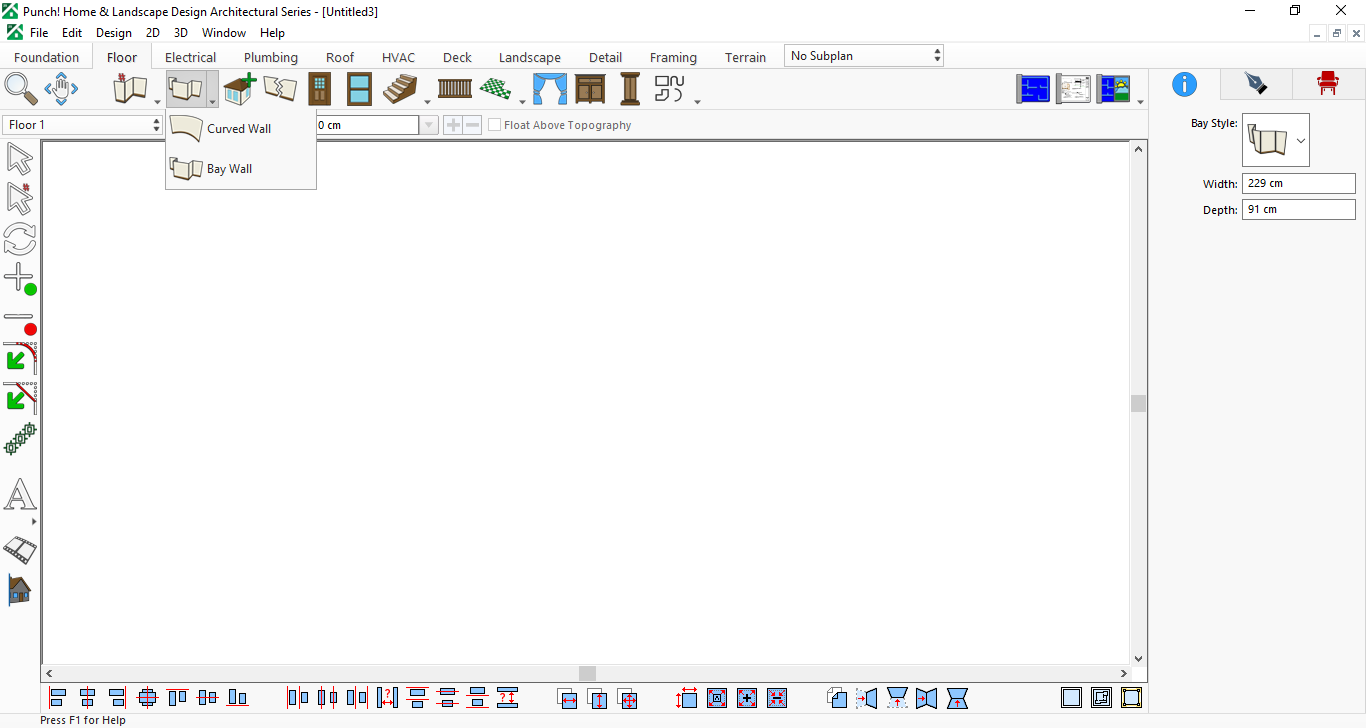
Task: Pick the Cabinet tool
Action: pyautogui.click(x=590, y=89)
